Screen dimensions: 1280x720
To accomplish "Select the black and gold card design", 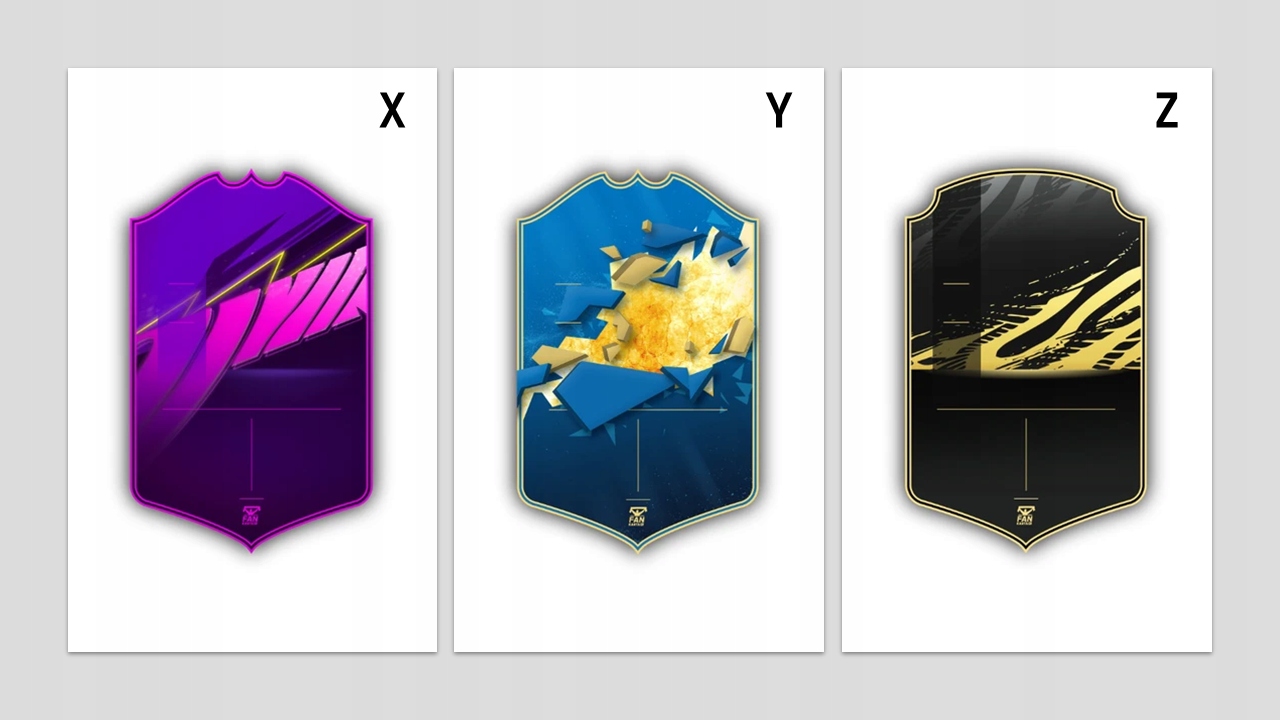I will point(1026,360).
